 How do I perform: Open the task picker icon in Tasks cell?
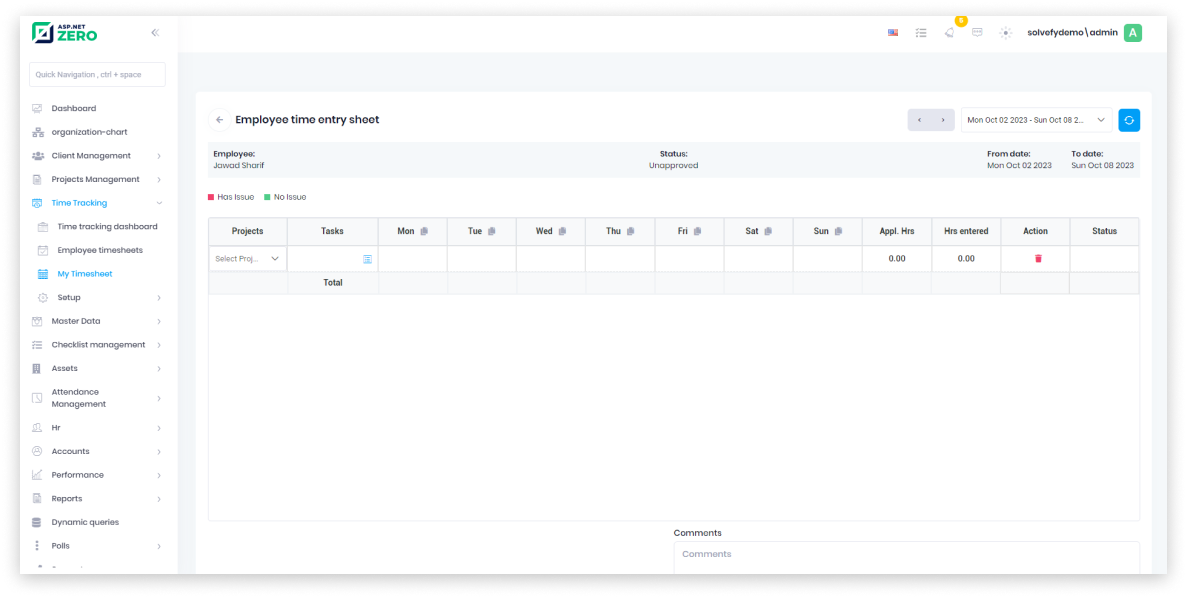[367, 259]
